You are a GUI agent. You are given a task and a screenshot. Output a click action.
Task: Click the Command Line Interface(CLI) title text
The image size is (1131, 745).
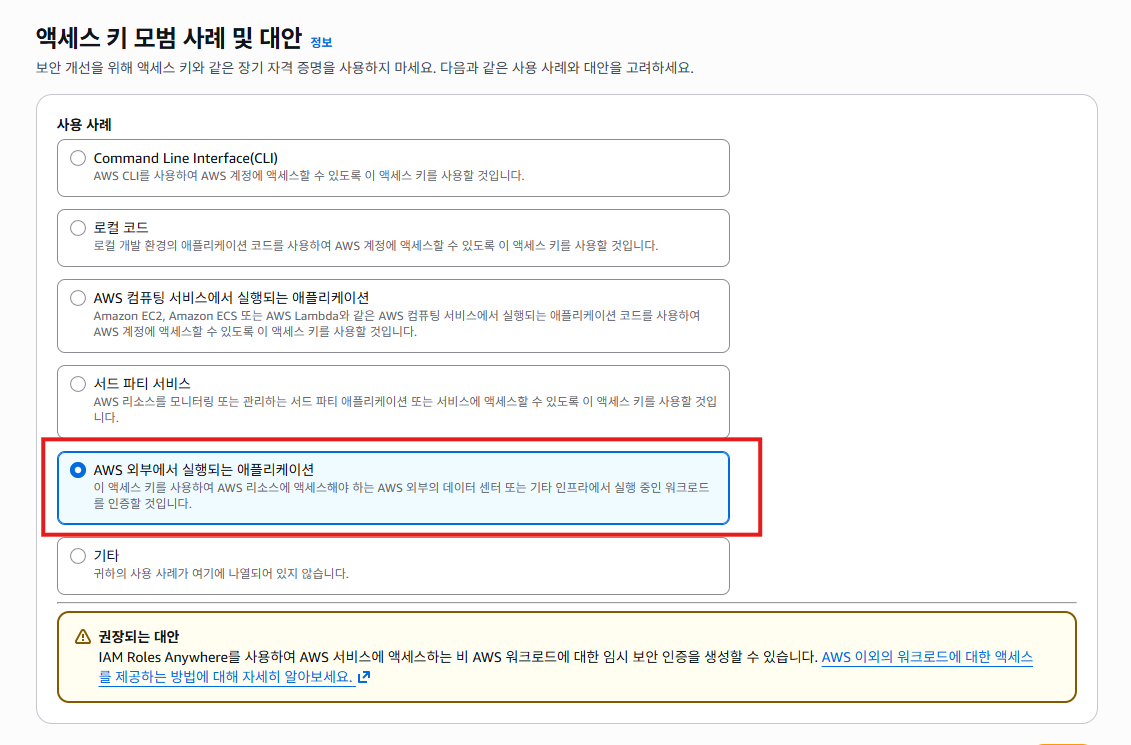(185, 158)
